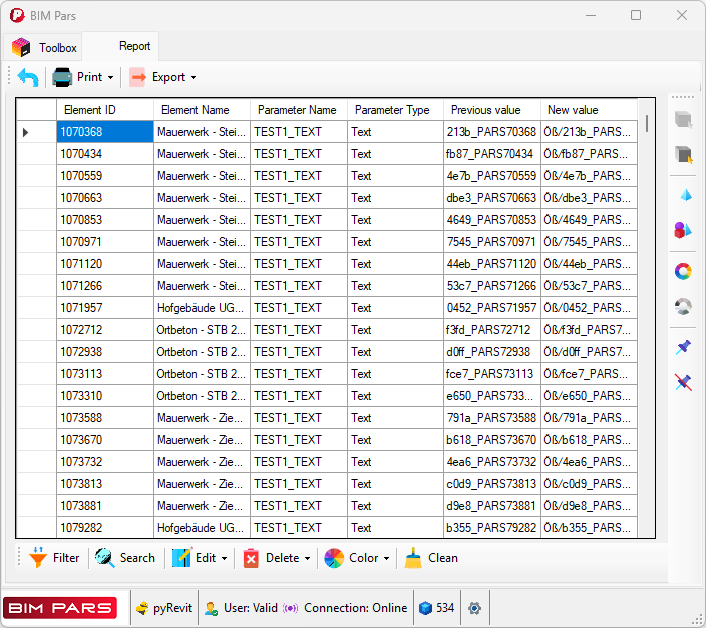Click the Print toolbar button

pyautogui.click(x=78, y=77)
